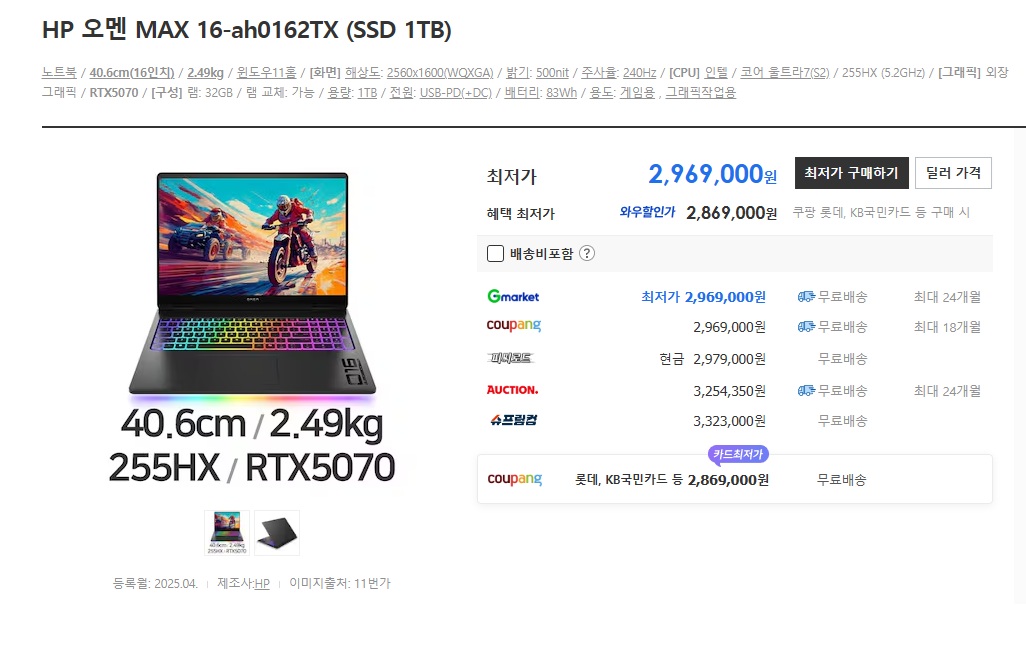Click the 피씨코드 shop logo
Image resolution: width=1026 pixels, height=668 pixels.
tap(510, 358)
